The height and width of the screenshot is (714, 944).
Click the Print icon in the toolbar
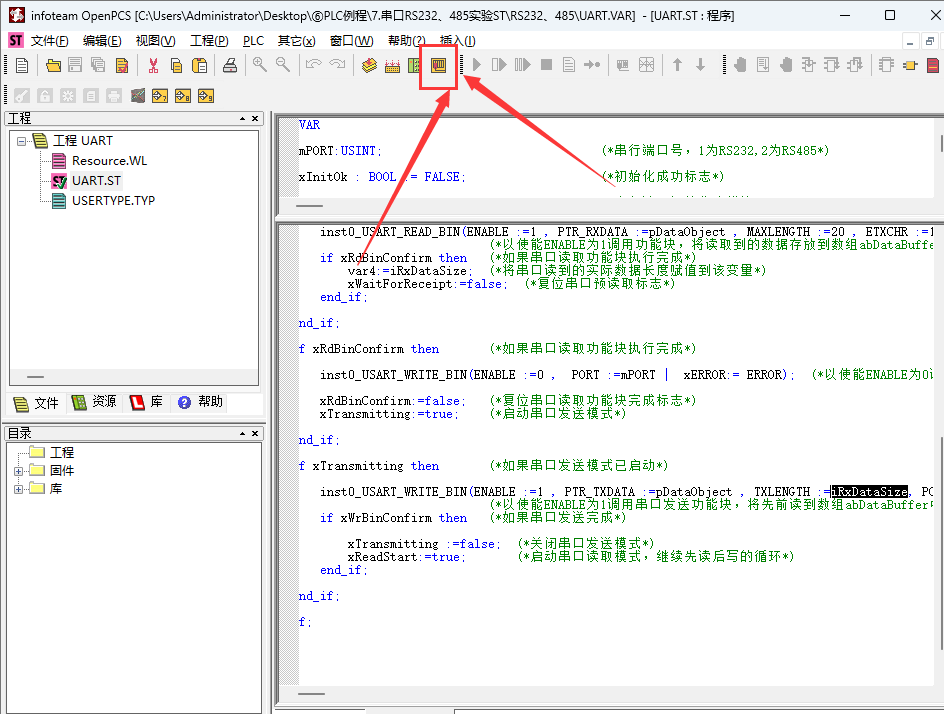click(x=230, y=65)
